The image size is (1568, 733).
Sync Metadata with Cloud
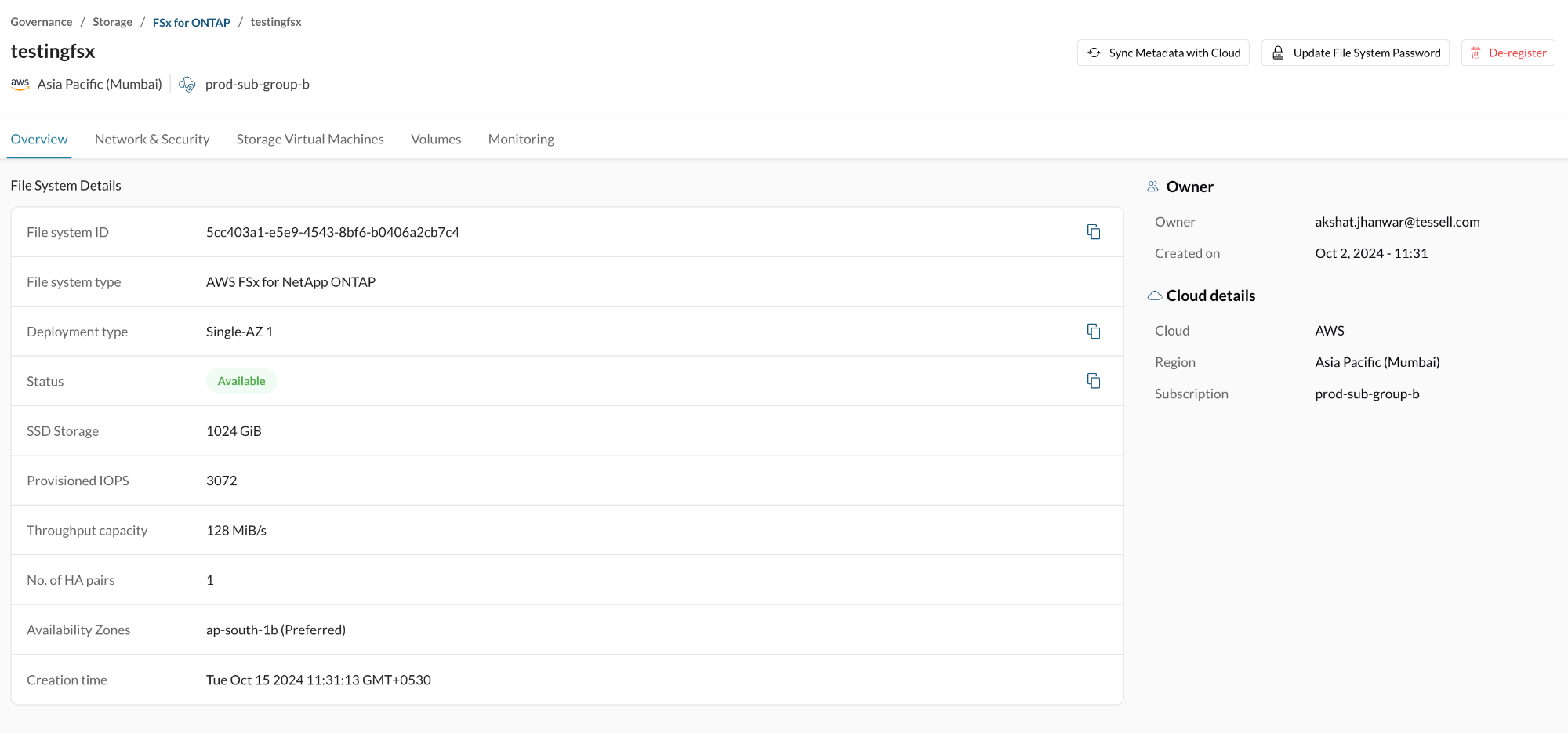click(x=1163, y=53)
